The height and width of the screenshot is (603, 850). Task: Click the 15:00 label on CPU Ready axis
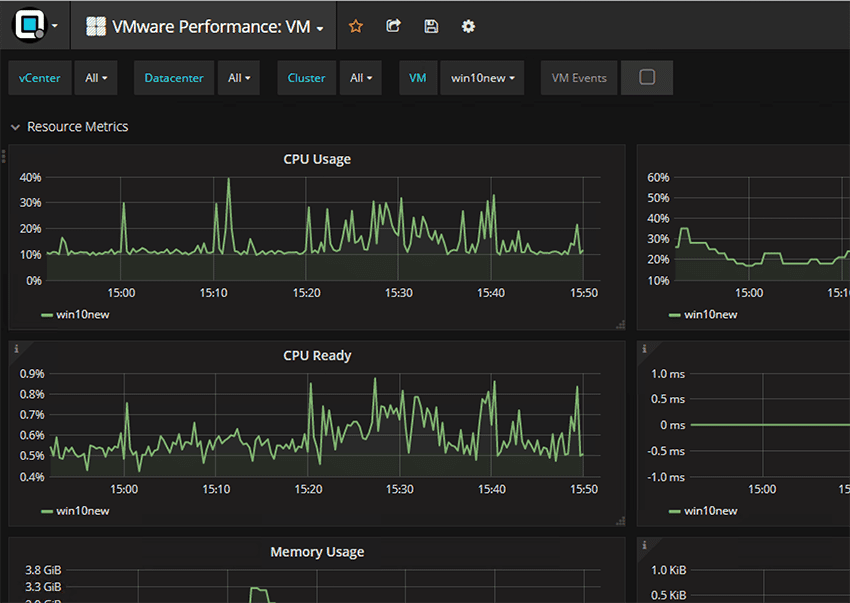pyautogui.click(x=124, y=489)
